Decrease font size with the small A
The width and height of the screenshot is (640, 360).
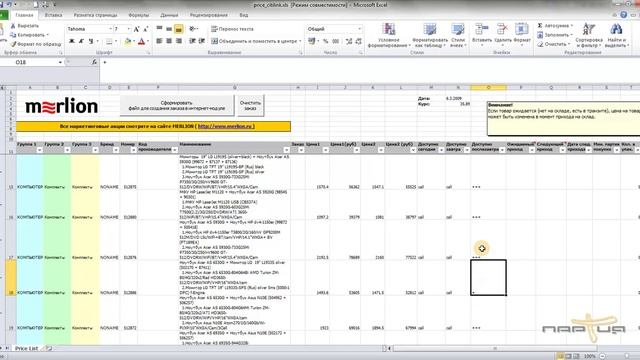click(146, 29)
